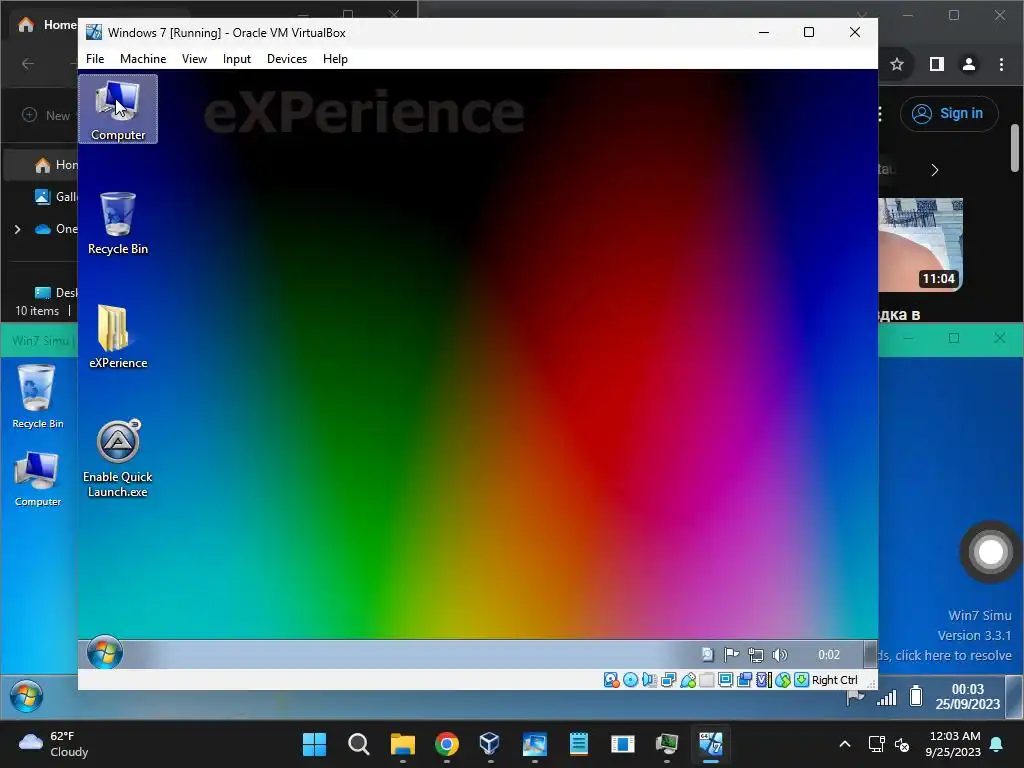
Task: Click the floating circular button in Win7 Simu
Action: (x=990, y=552)
